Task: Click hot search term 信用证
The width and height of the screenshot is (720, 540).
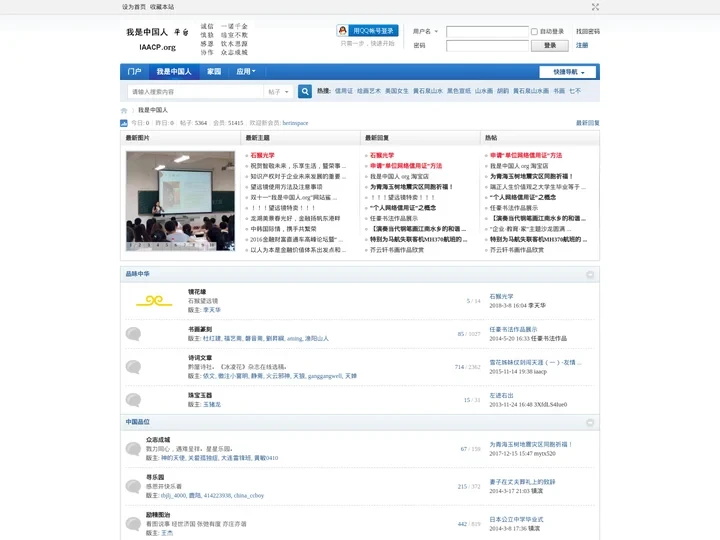Action: pyautogui.click(x=344, y=91)
